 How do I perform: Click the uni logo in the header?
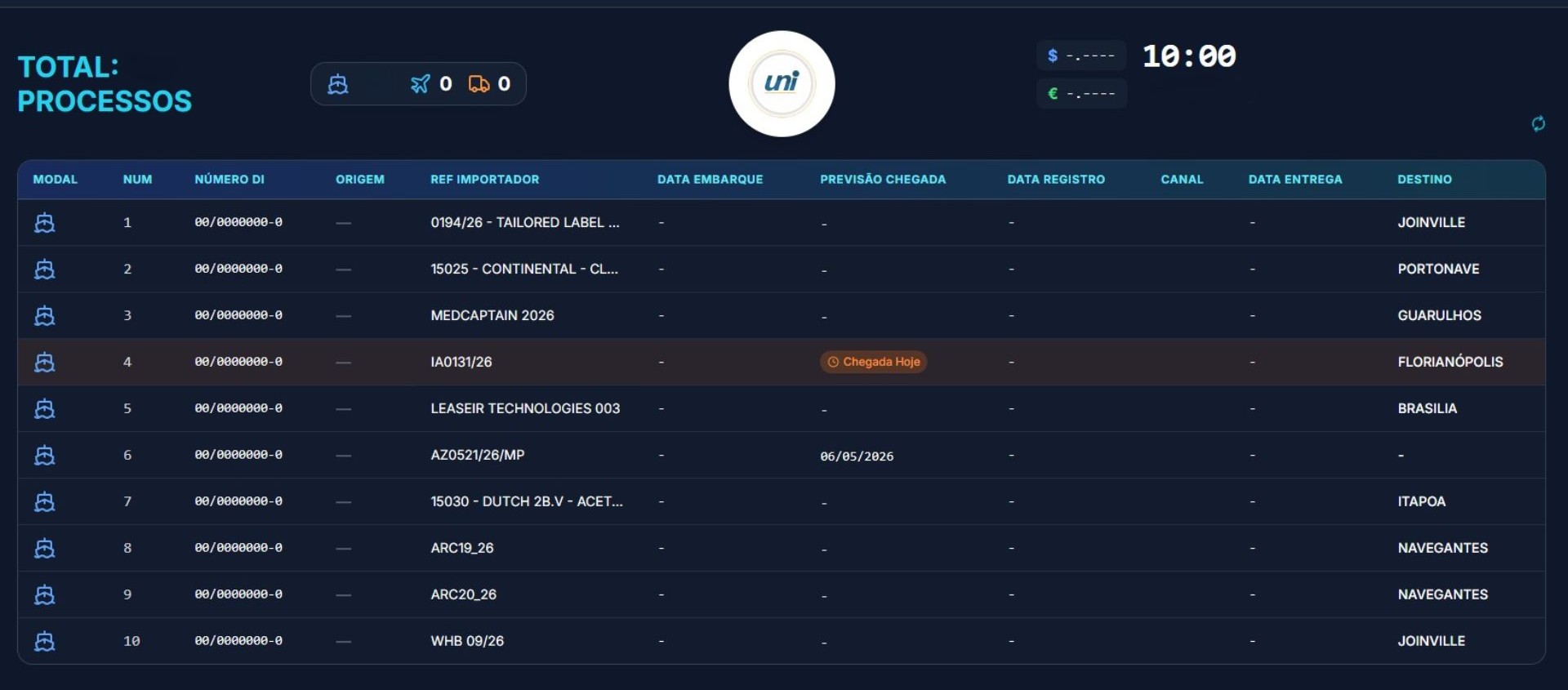coord(782,83)
